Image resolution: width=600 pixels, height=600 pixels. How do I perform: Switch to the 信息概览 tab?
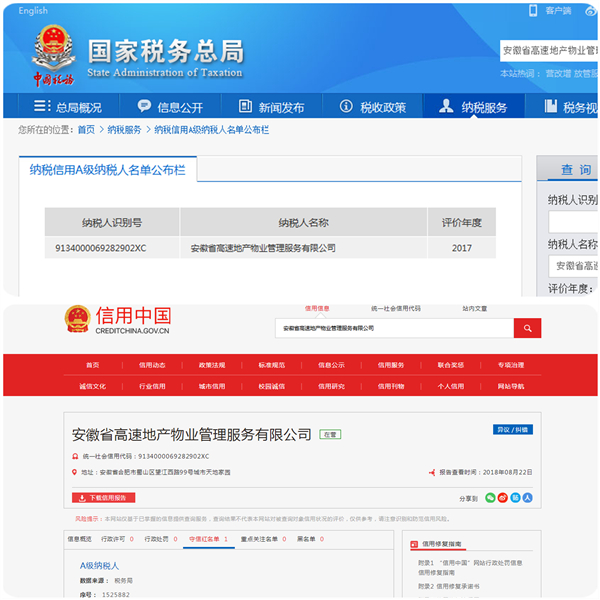80,539
